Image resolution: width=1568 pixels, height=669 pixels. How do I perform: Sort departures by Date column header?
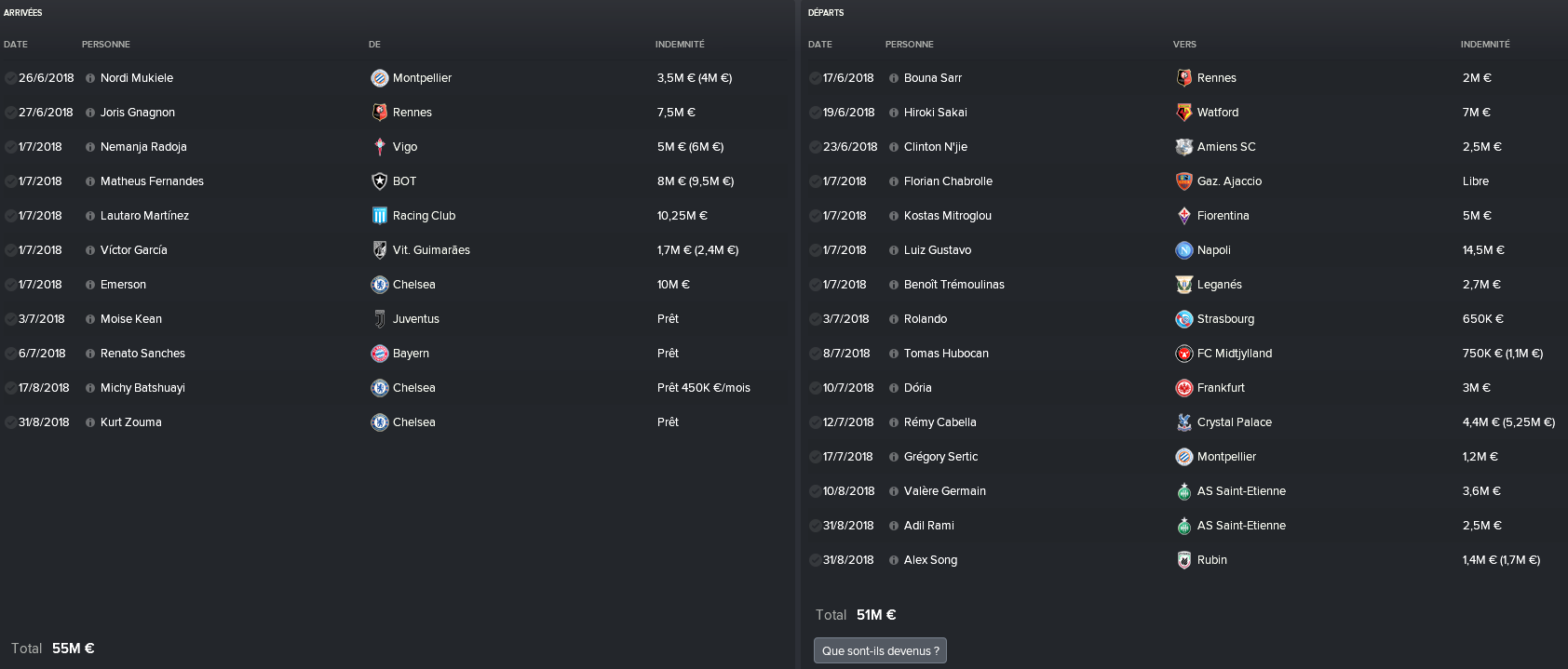[x=819, y=45]
